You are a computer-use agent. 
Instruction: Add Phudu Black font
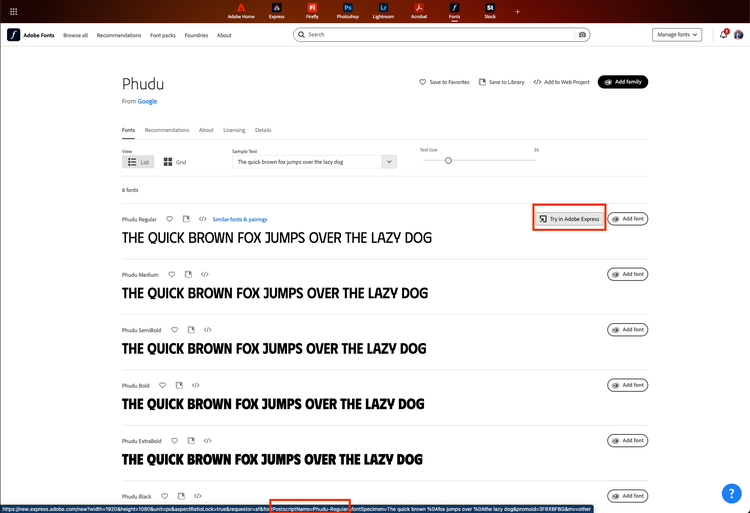pyautogui.click(x=628, y=496)
